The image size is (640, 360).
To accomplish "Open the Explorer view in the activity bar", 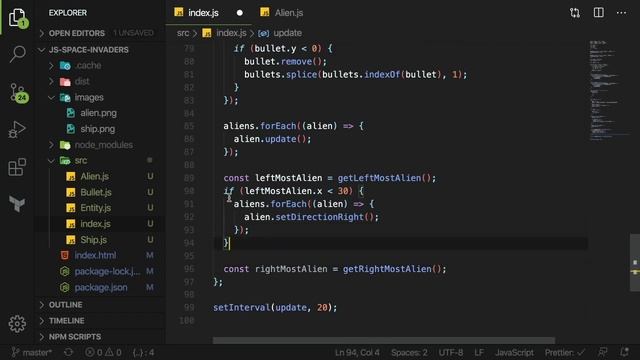I will pyautogui.click(x=17, y=17).
